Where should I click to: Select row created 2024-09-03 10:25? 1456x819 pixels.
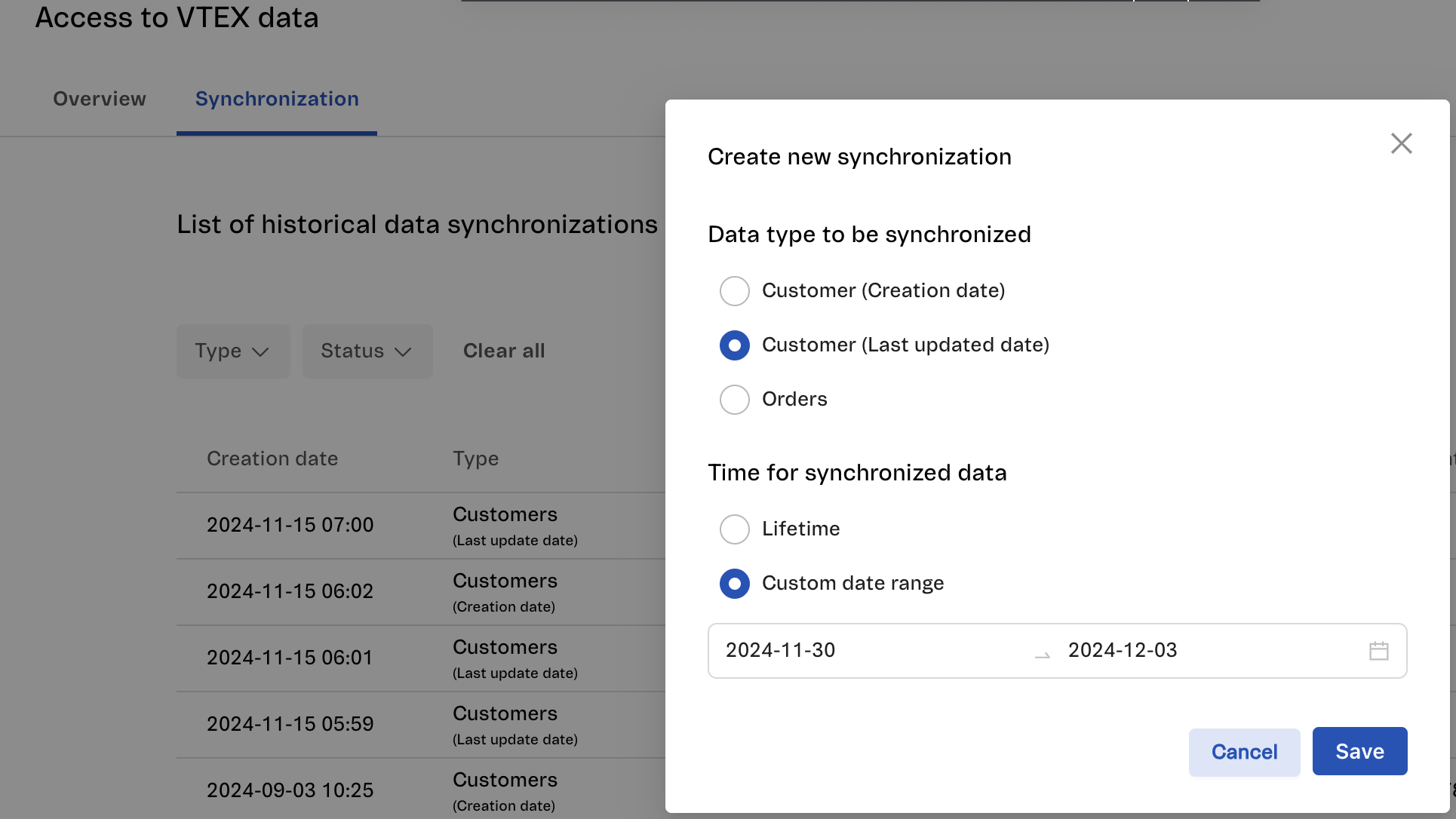tap(421, 789)
